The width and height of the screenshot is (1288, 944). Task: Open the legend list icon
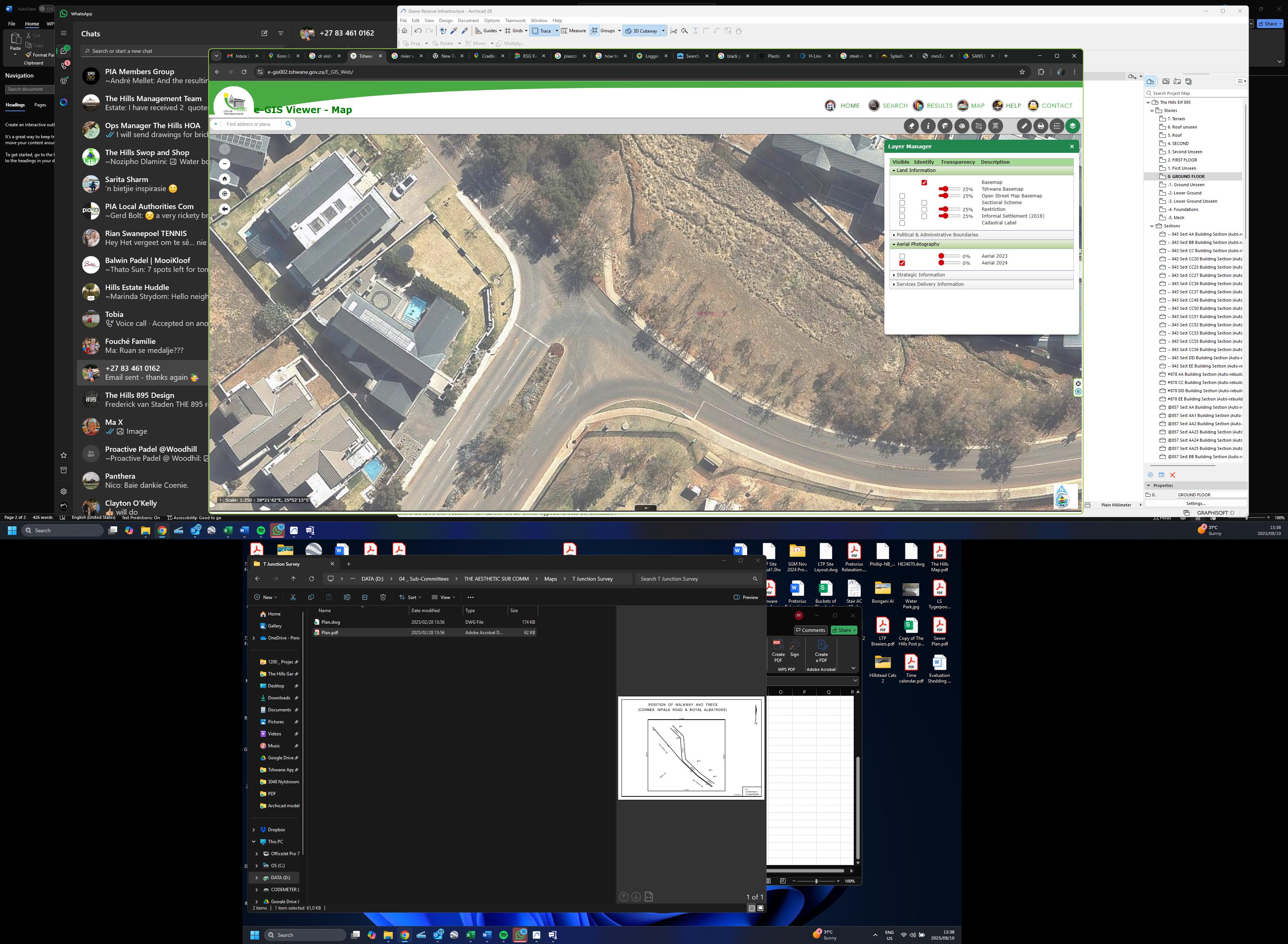click(1057, 126)
